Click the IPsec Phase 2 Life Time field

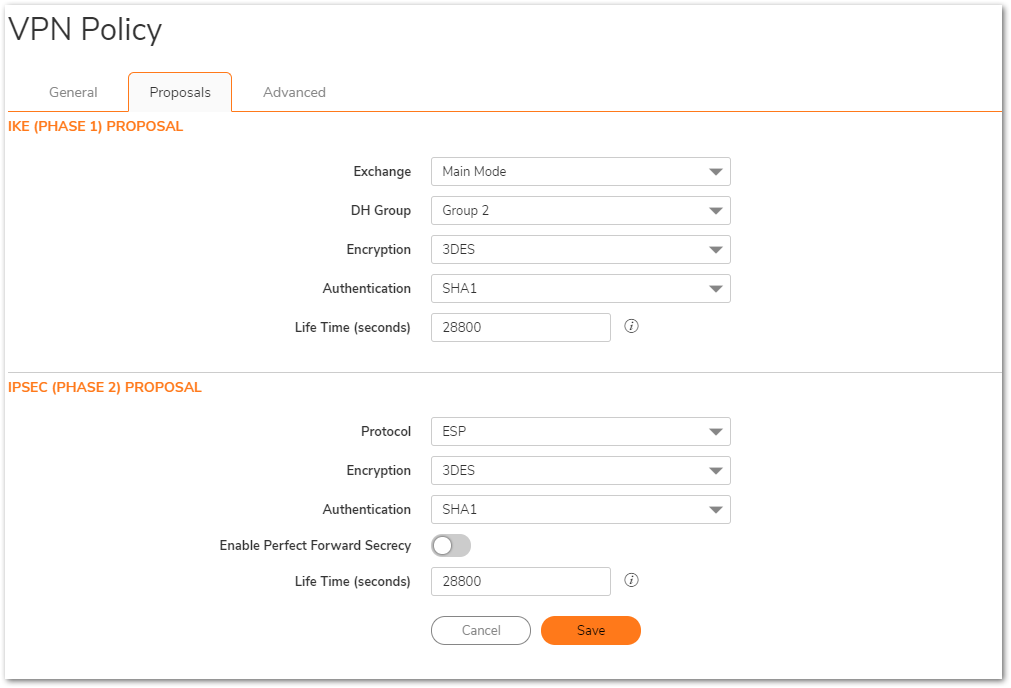(520, 582)
